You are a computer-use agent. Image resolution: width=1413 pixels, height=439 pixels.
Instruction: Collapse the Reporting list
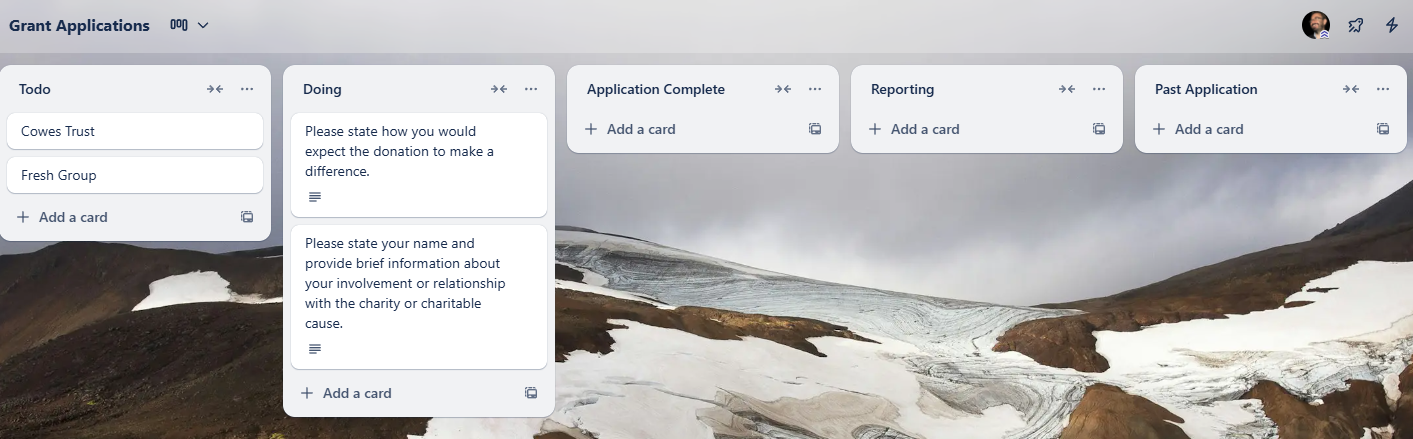[x=1067, y=89]
